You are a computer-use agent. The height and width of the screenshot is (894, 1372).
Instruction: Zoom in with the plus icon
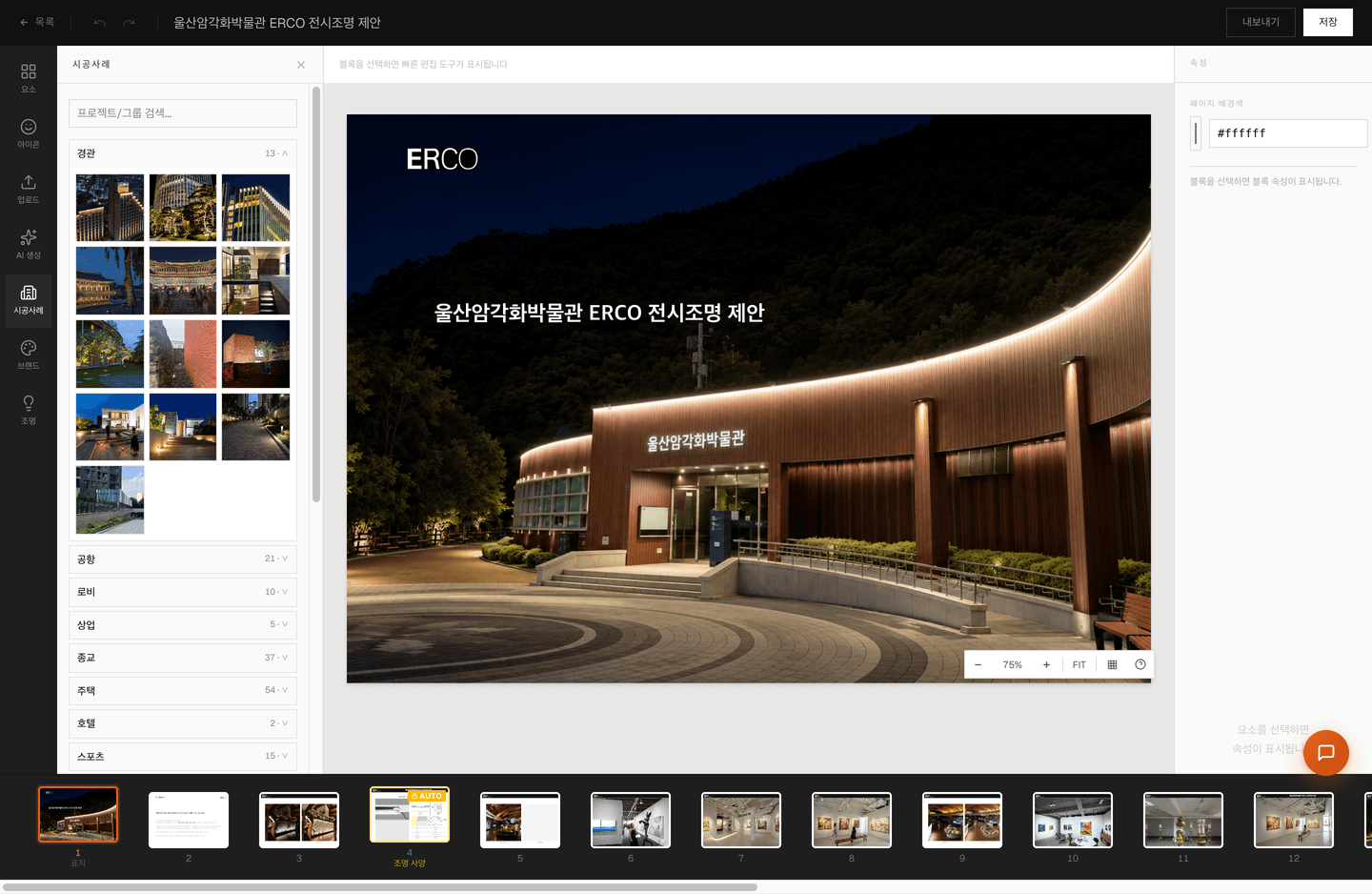click(1046, 665)
